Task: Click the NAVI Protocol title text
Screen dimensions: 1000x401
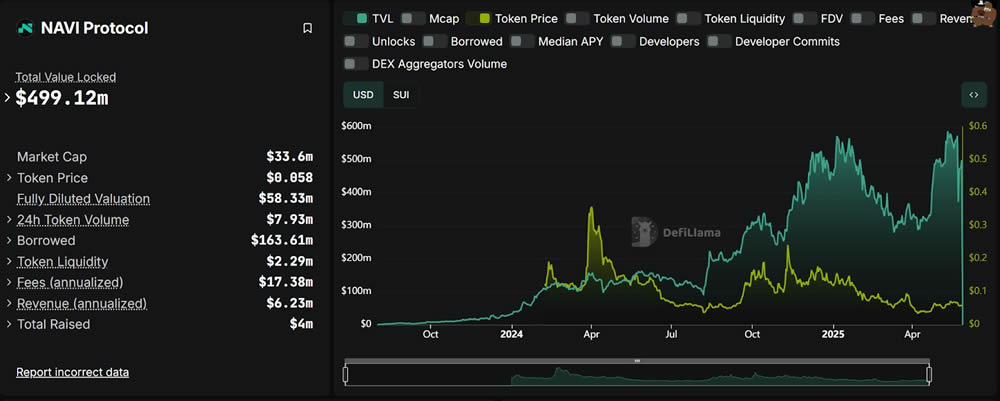Action: (94, 28)
